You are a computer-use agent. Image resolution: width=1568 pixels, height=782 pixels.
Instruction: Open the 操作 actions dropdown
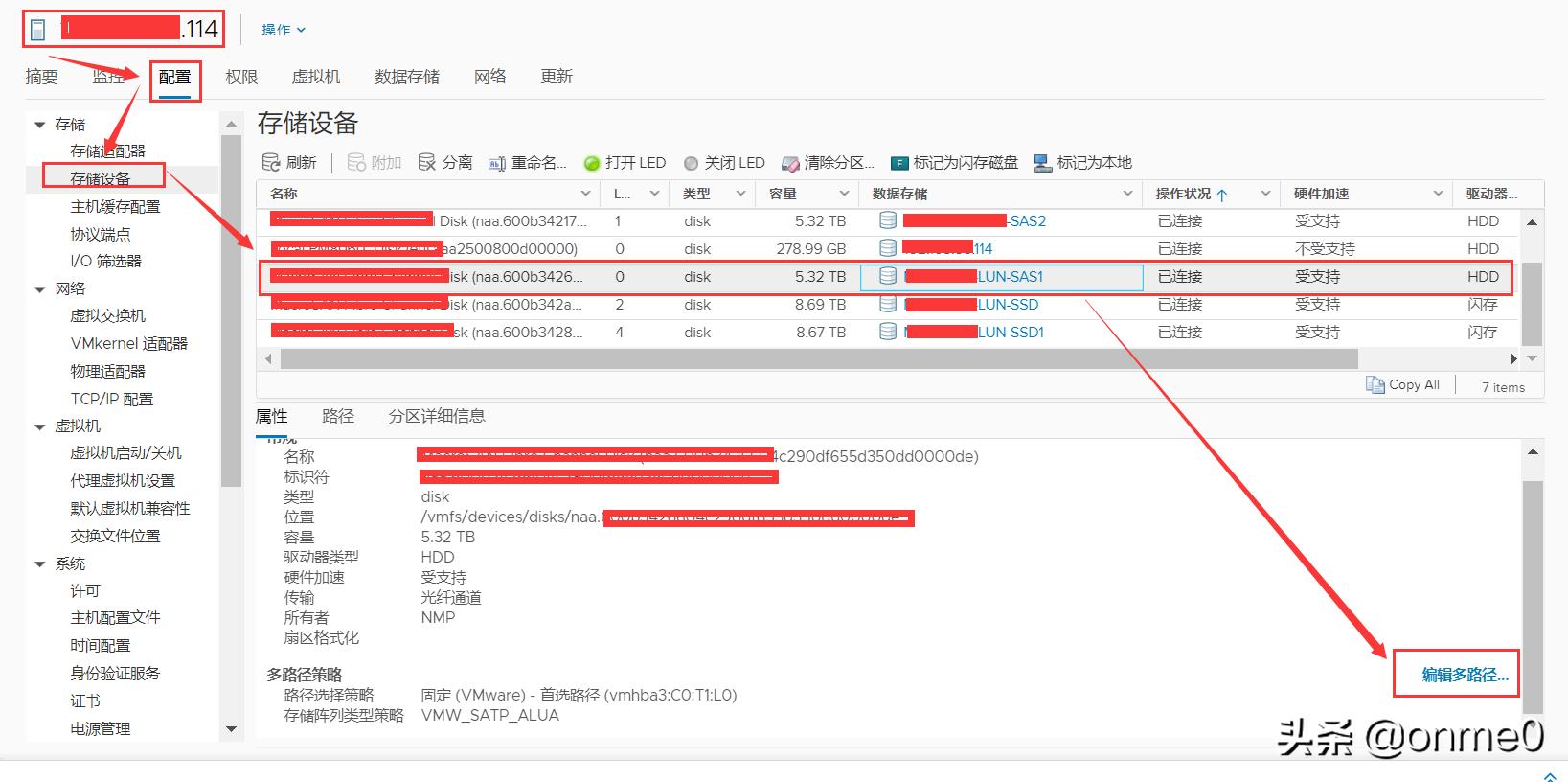[284, 30]
